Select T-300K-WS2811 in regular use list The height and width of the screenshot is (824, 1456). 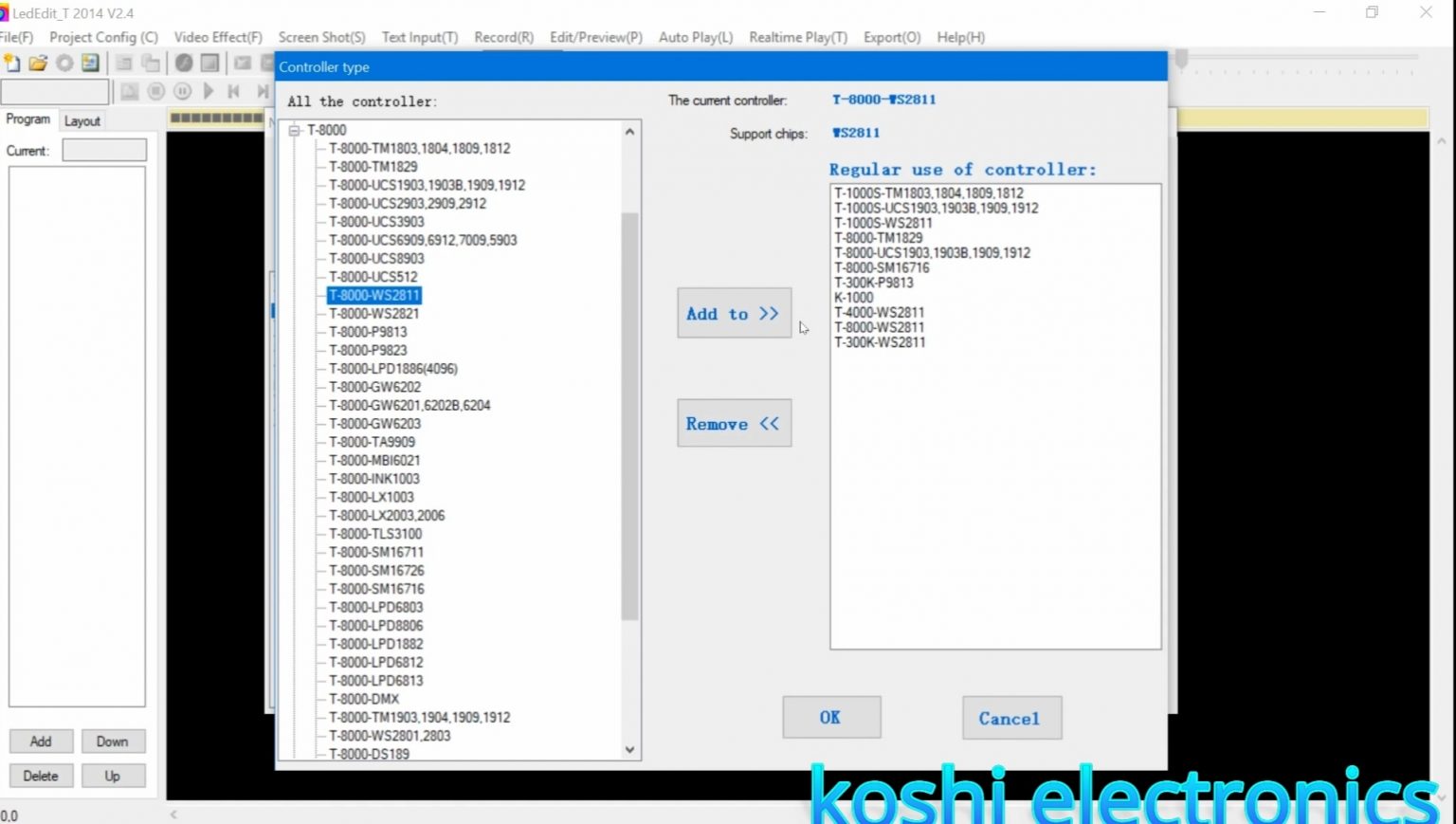(x=878, y=342)
